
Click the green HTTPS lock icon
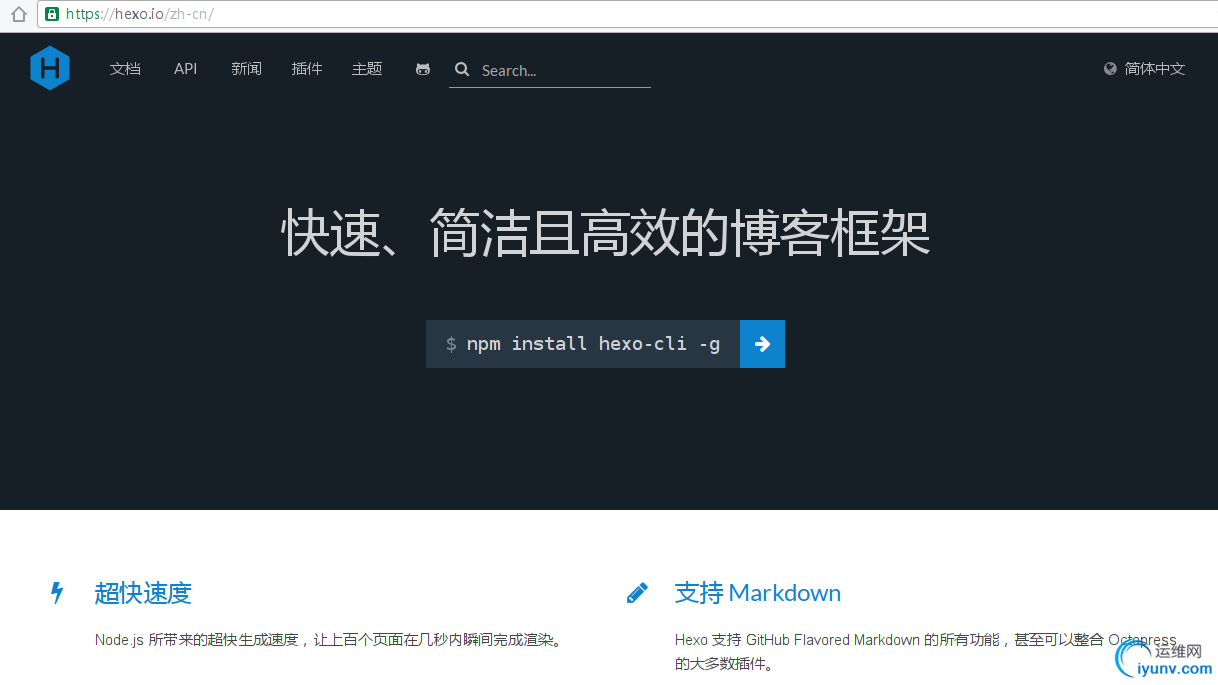click(52, 14)
